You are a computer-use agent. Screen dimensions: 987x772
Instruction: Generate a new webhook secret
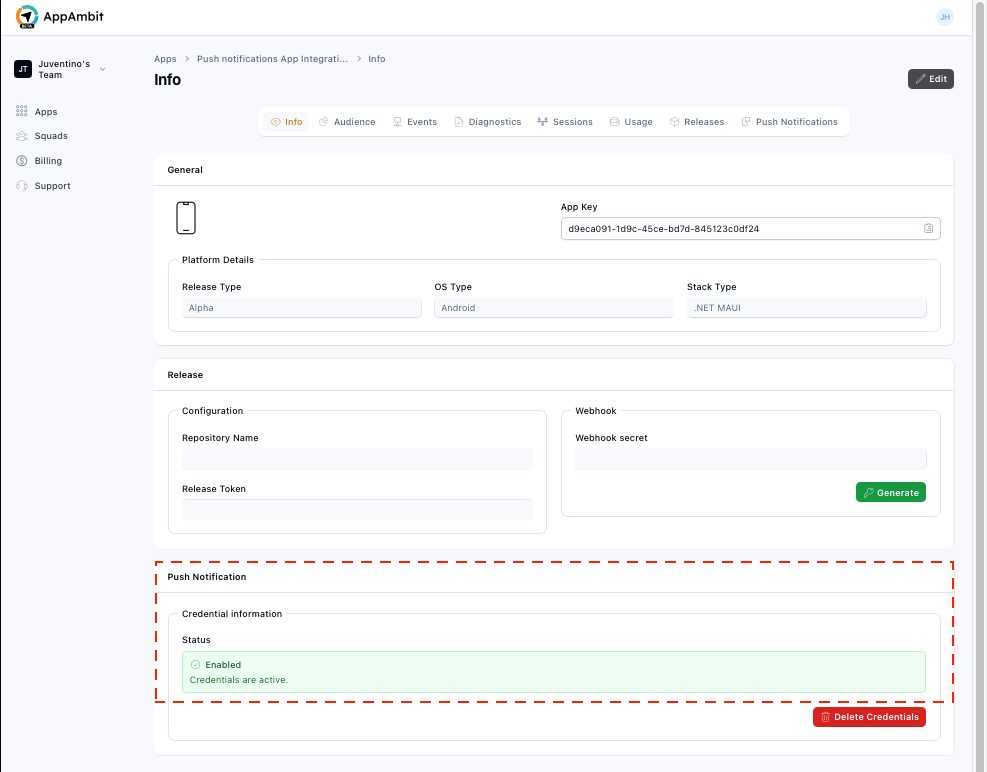(890, 492)
